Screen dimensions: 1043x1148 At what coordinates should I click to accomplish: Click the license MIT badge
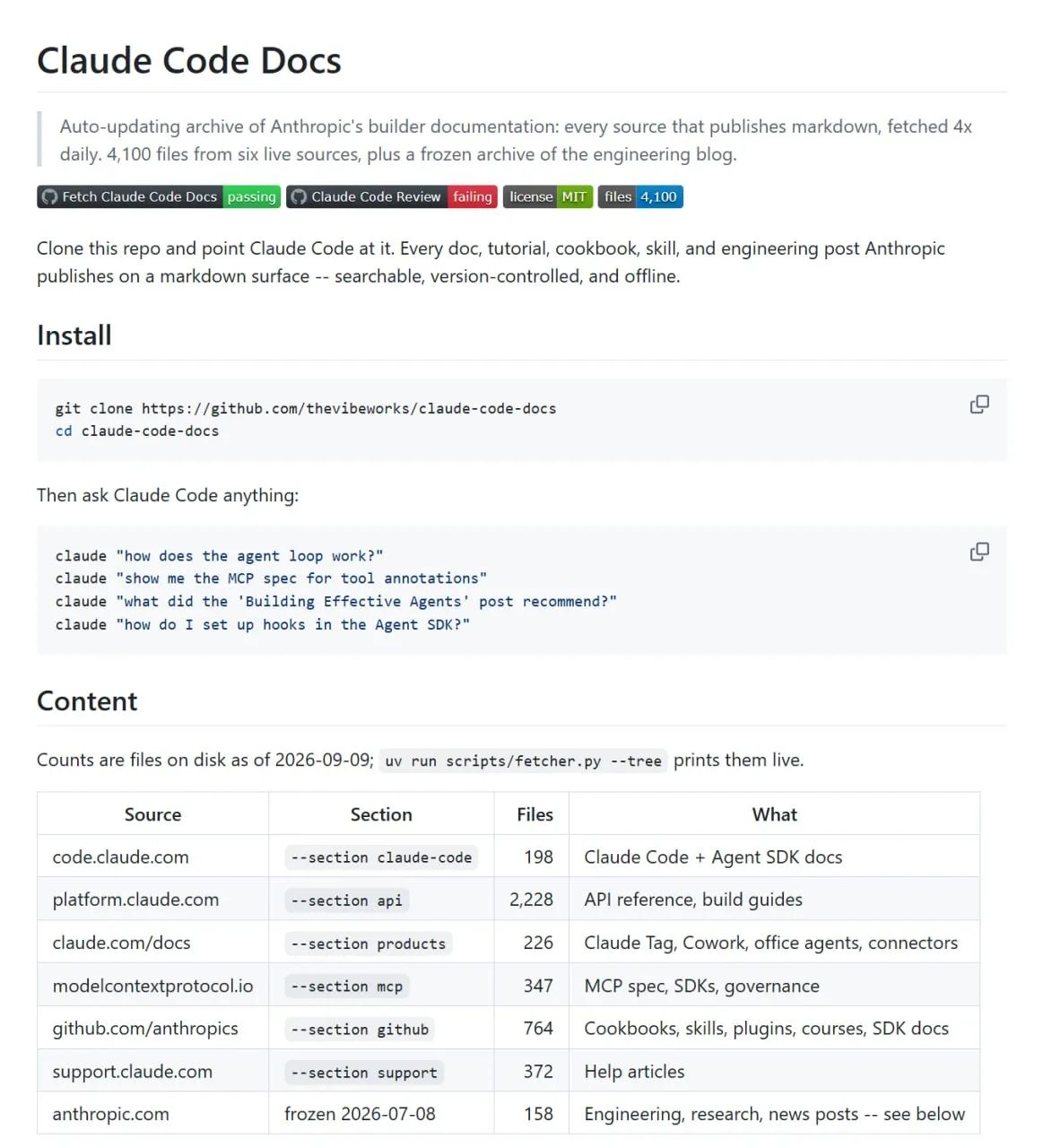coord(548,196)
